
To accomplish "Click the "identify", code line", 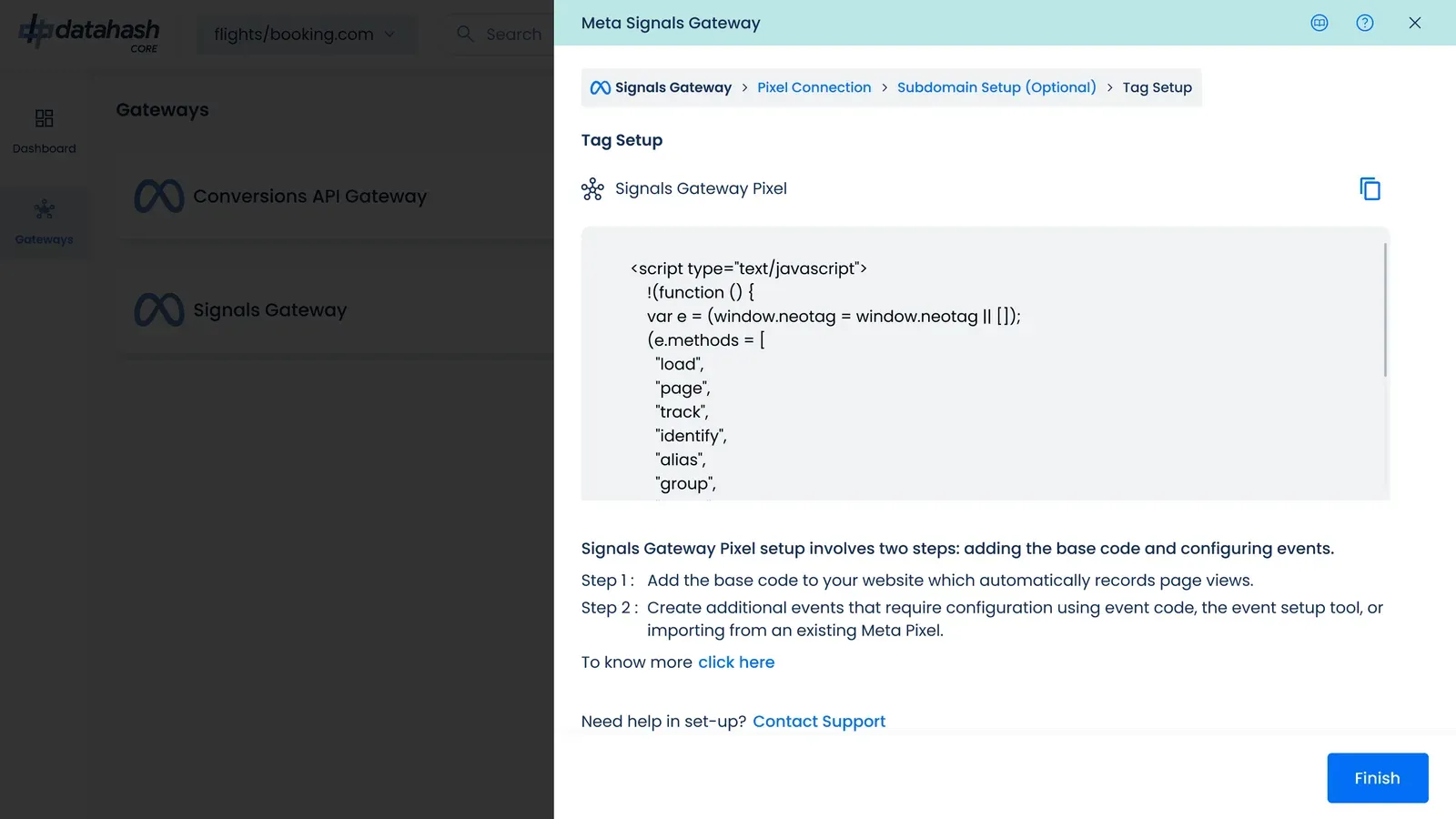I will (x=691, y=436).
